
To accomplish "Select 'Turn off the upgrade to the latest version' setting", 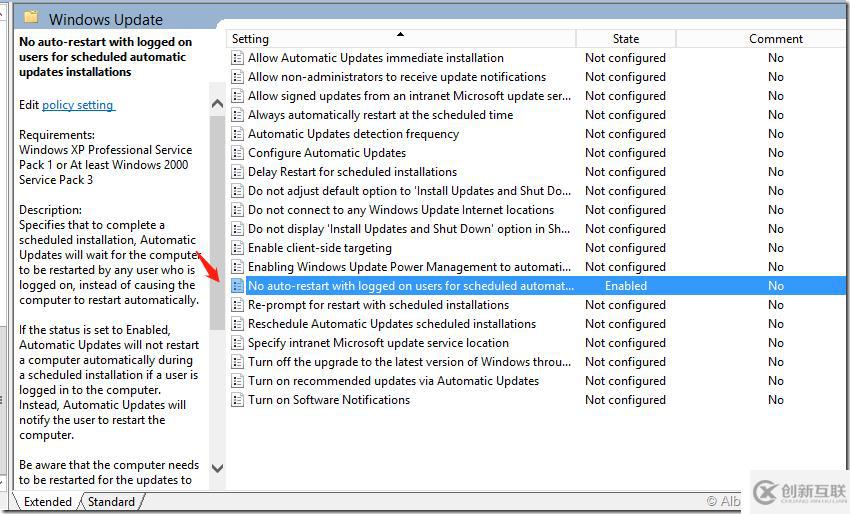I will pyautogui.click(x=409, y=362).
